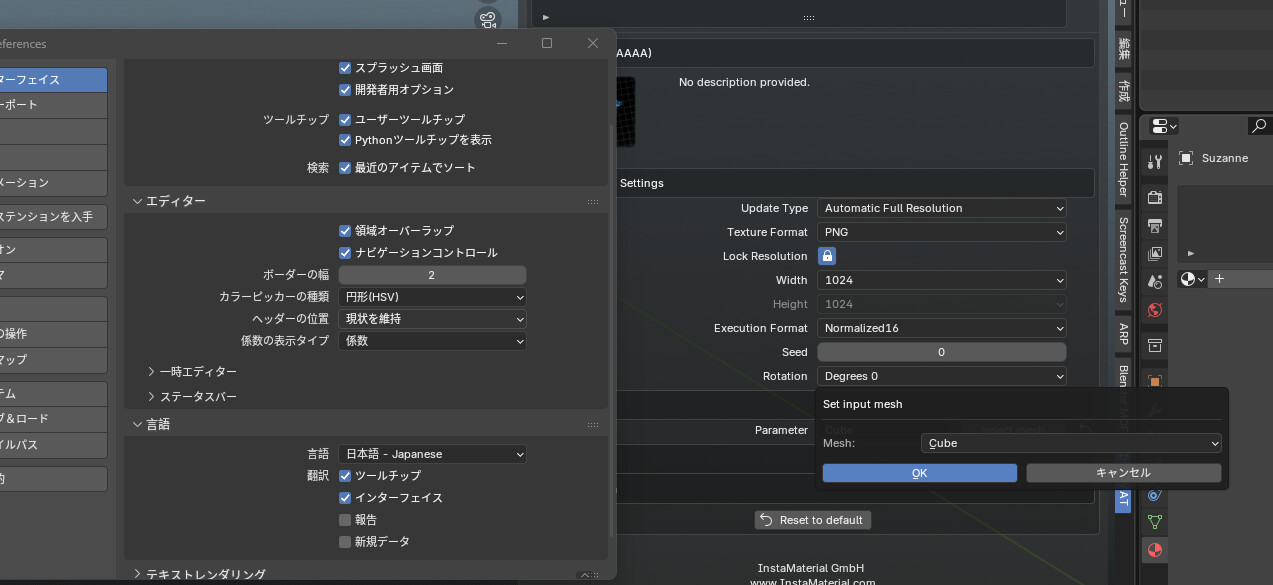
Task: Confirm with the OK button
Action: pyautogui.click(x=919, y=473)
